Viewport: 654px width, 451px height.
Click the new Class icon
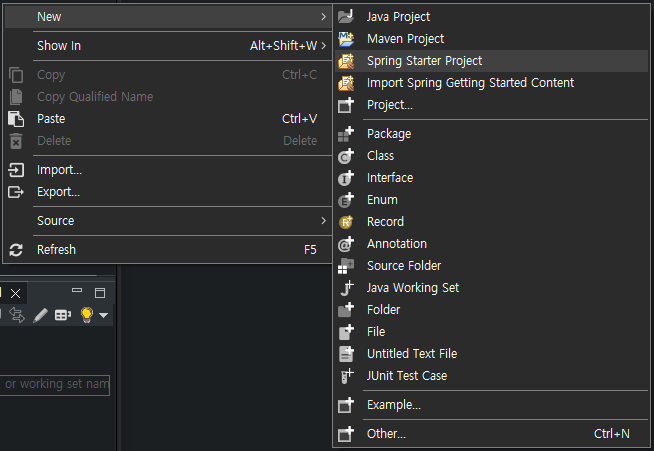(346, 156)
